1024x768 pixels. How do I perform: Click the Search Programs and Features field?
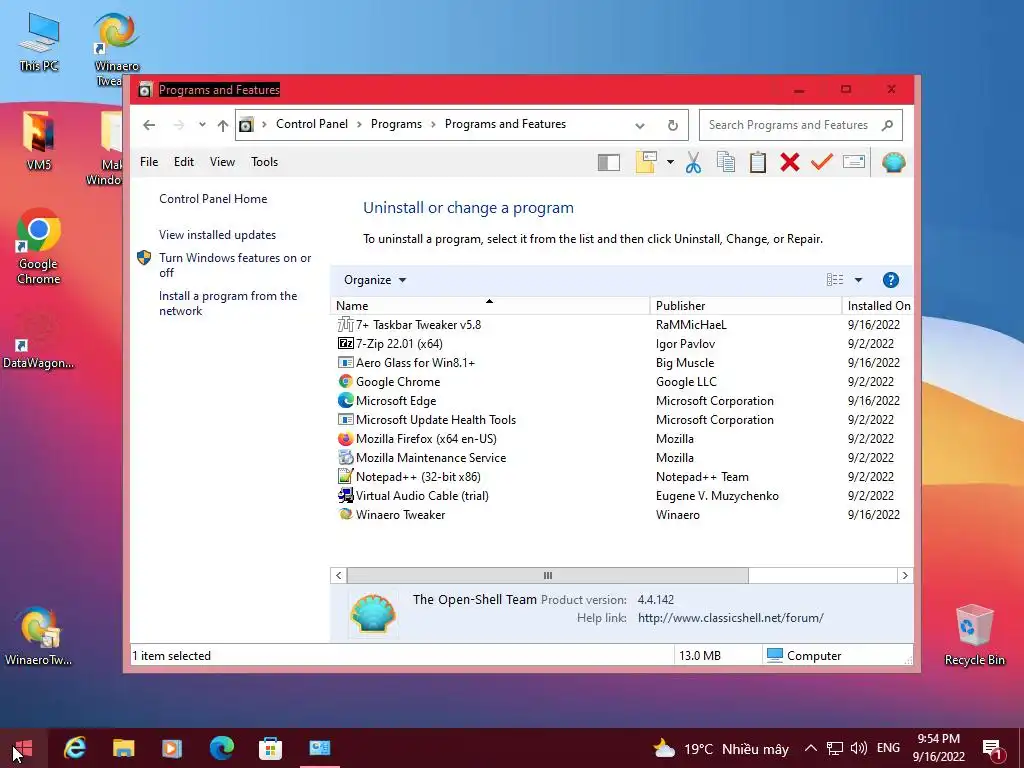(x=801, y=125)
